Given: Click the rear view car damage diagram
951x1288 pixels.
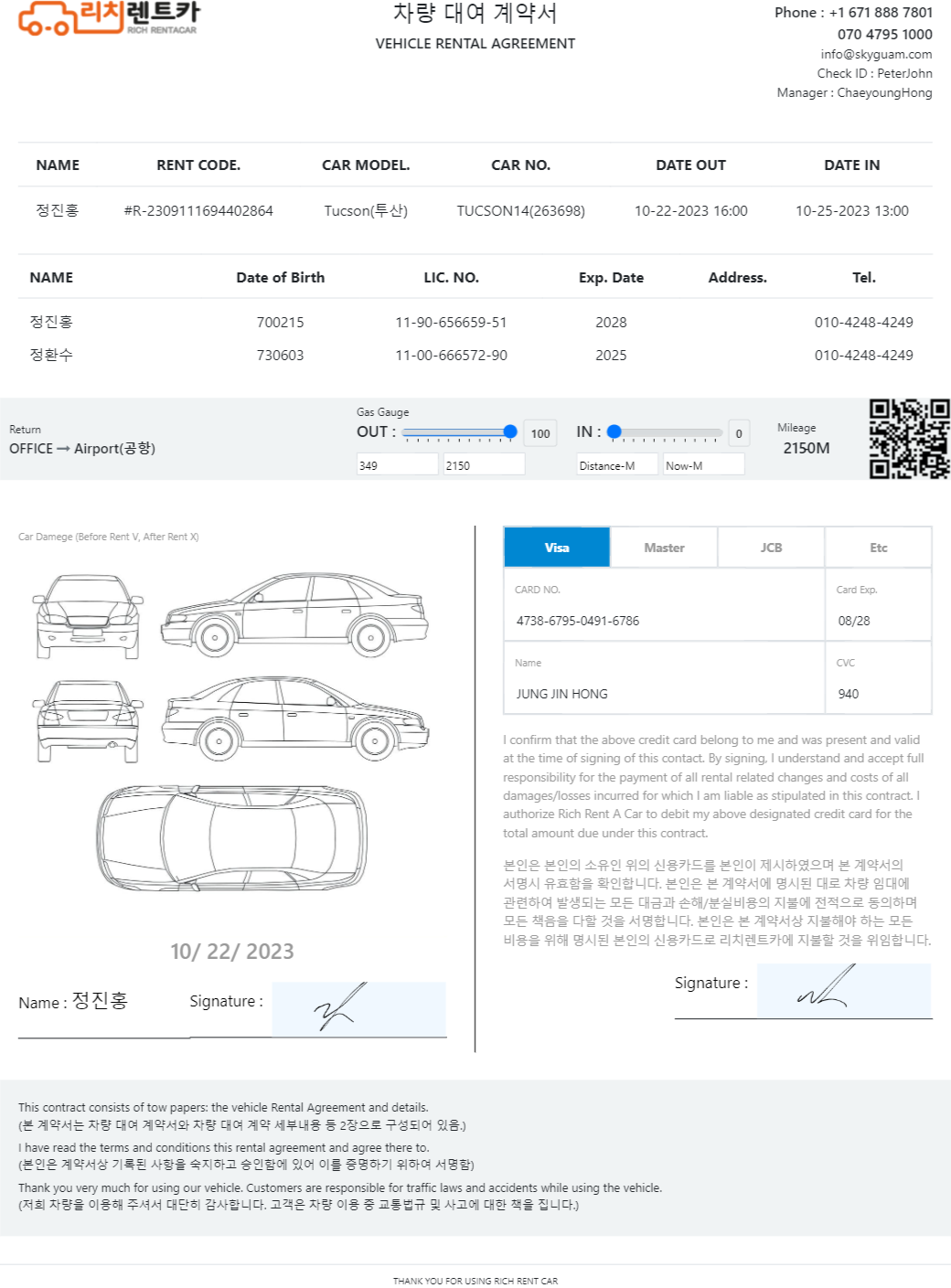Looking at the screenshot, I should coord(88,721).
